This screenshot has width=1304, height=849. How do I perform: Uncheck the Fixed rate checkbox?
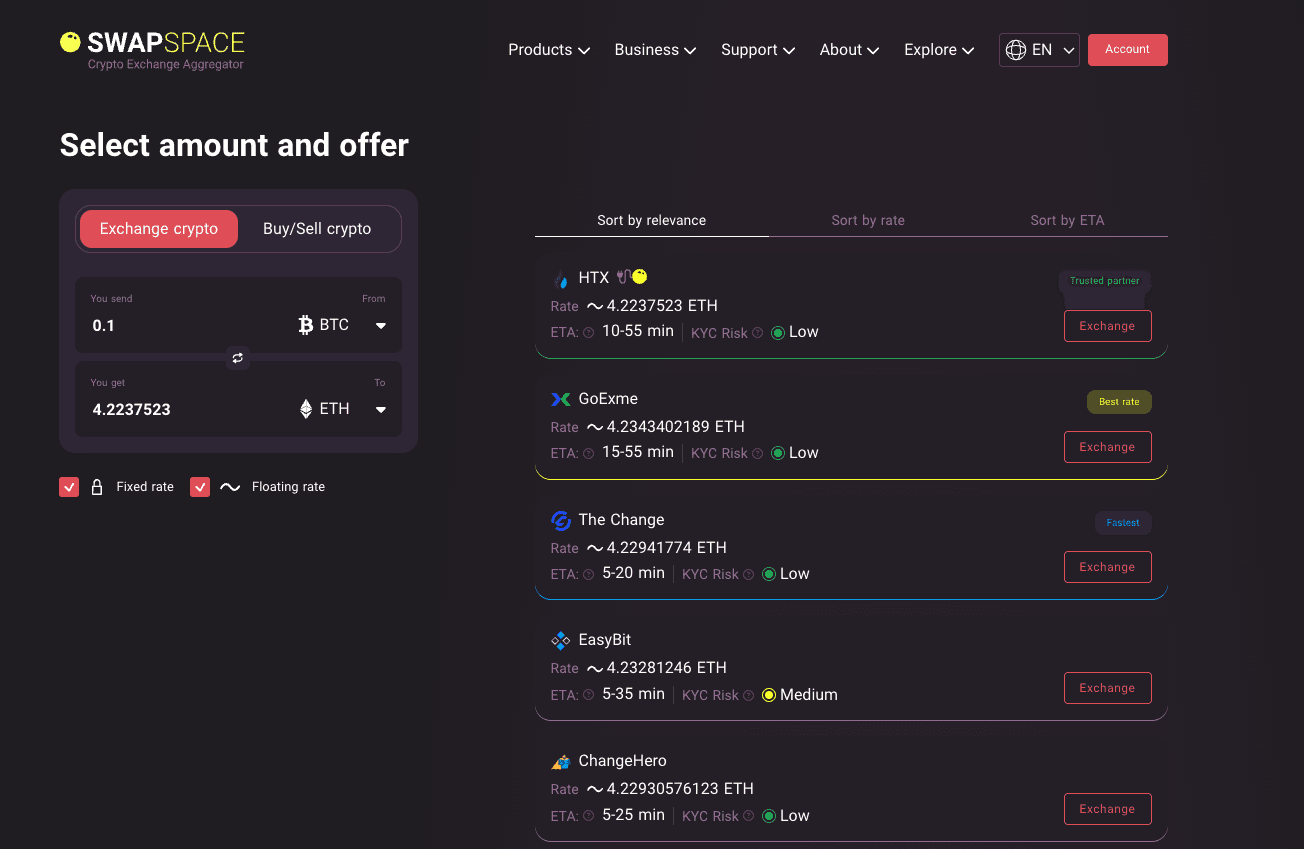point(69,487)
